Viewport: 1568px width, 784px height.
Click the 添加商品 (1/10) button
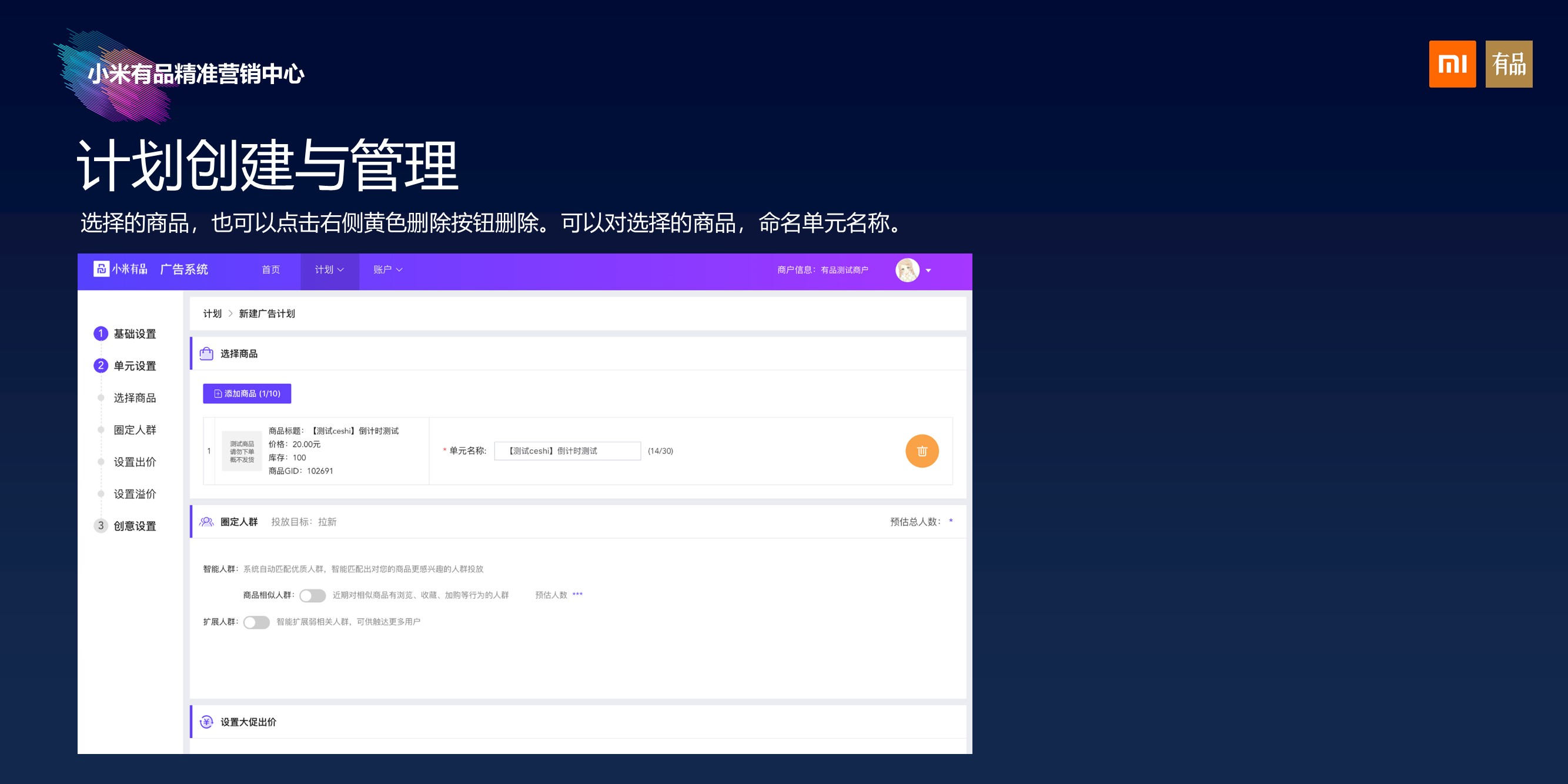click(x=246, y=394)
